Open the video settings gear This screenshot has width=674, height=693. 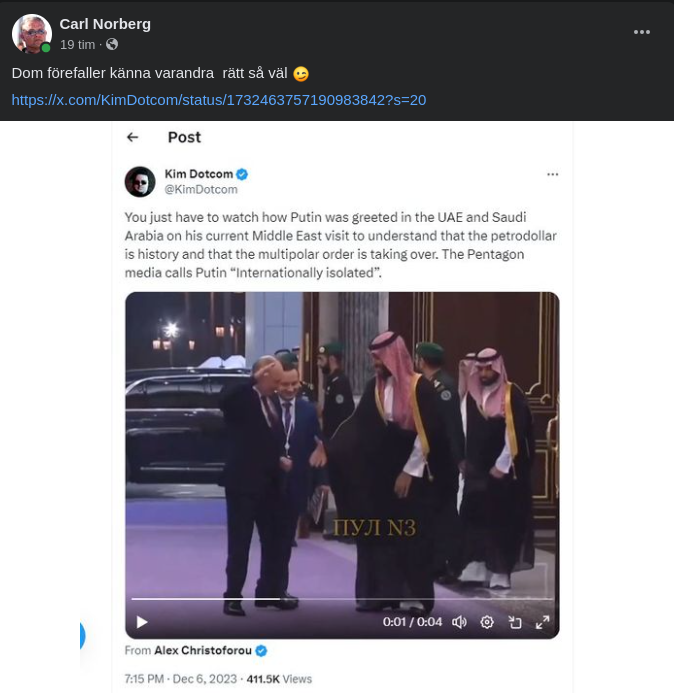tap(487, 622)
